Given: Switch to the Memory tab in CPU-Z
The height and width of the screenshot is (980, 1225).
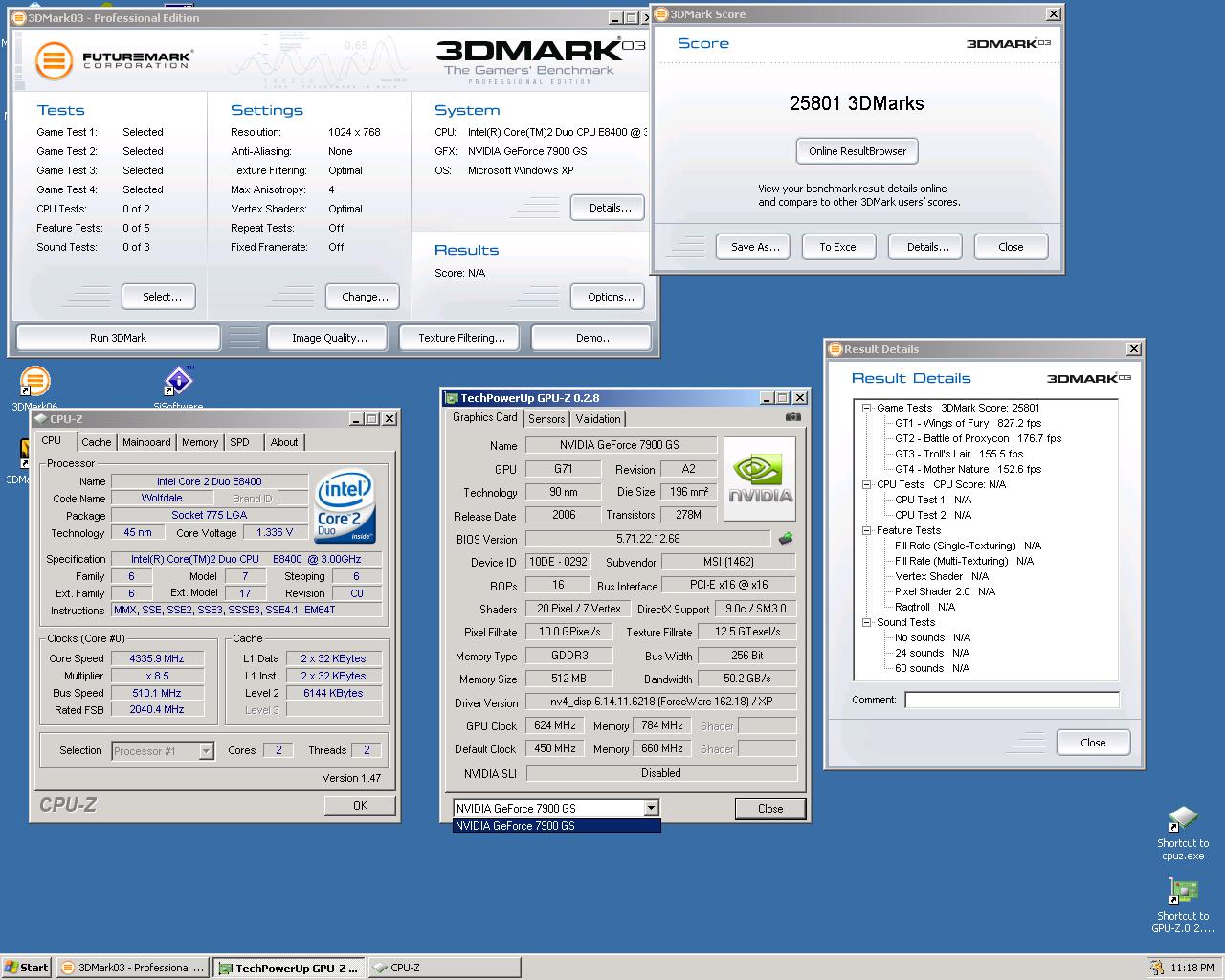Looking at the screenshot, I should pyautogui.click(x=200, y=442).
